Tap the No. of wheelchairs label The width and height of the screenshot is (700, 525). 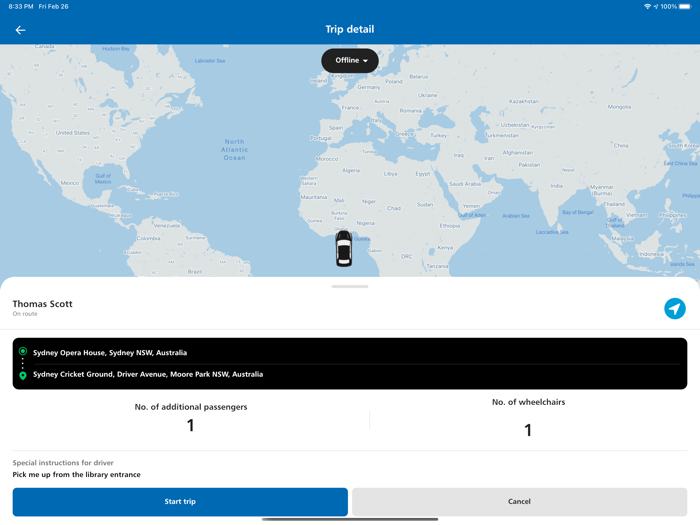point(529,402)
